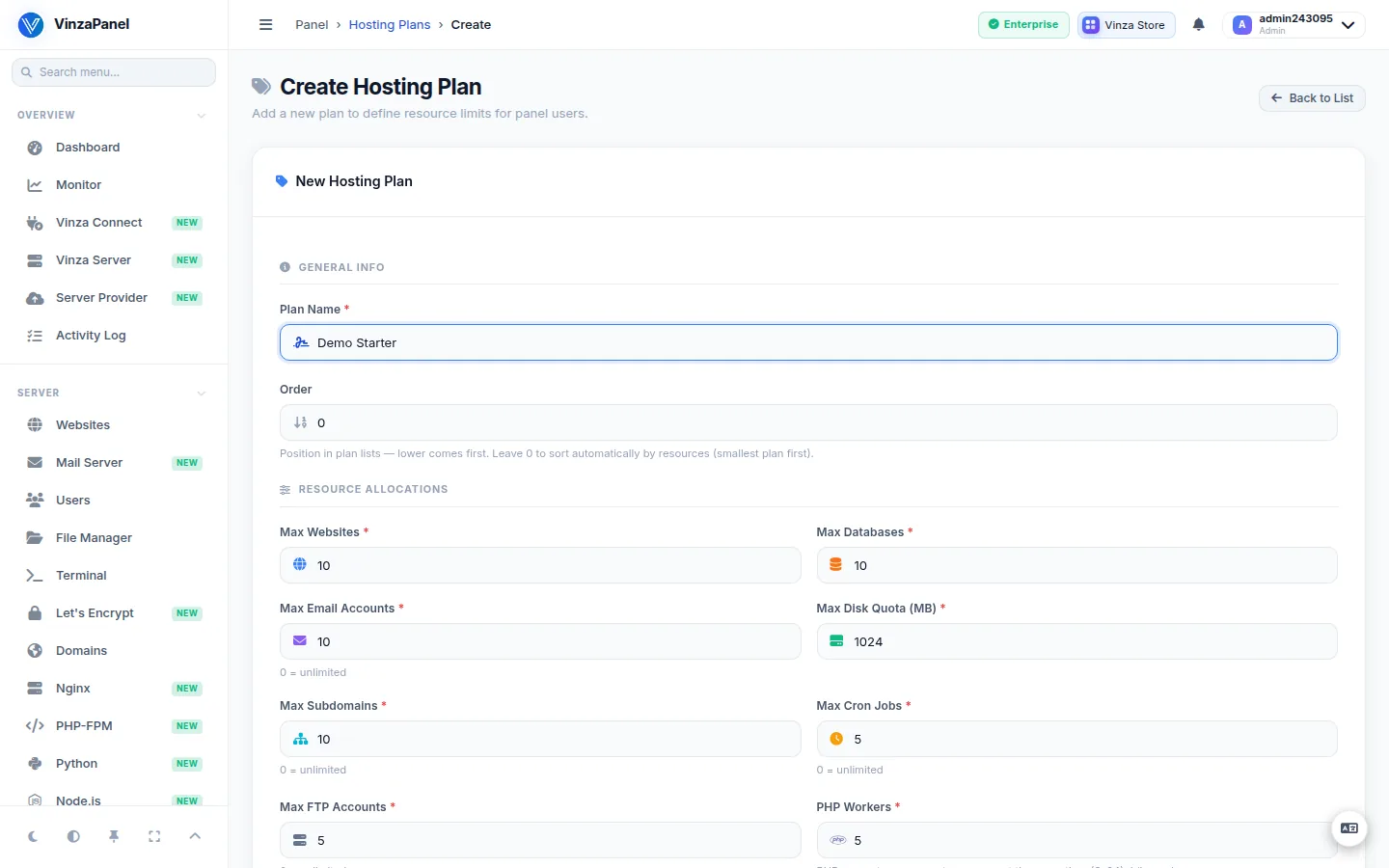Follow the Hosting Plans breadcrumb link
Screen dimensions: 1389x868
[x=390, y=25]
